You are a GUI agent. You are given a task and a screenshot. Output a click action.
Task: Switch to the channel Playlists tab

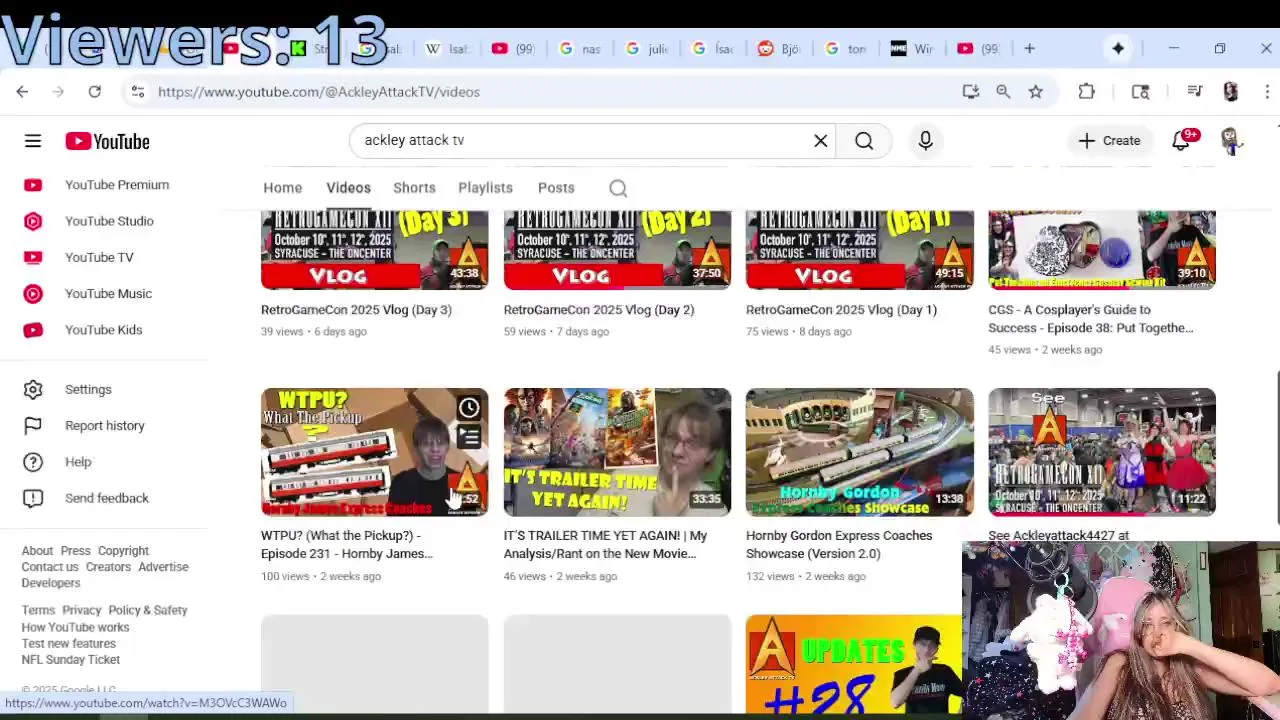pyautogui.click(x=485, y=188)
